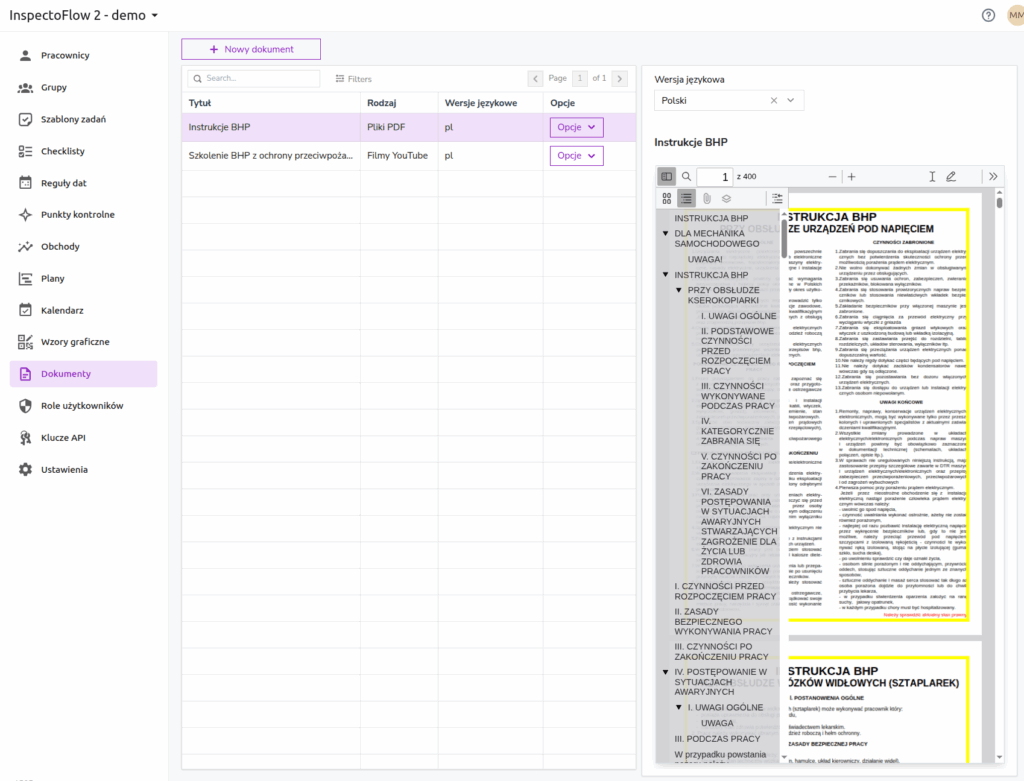Click the Nowy dokument button
Screen dimensions: 1024x781
pos(251,49)
